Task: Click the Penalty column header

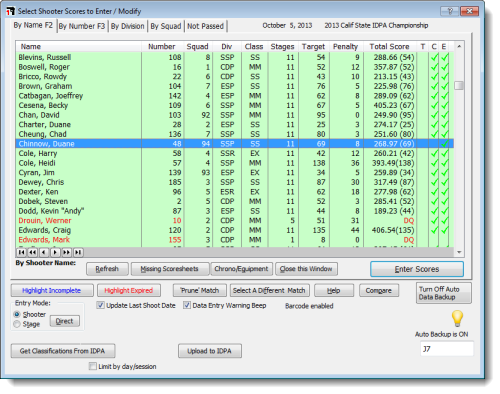Action: point(345,46)
